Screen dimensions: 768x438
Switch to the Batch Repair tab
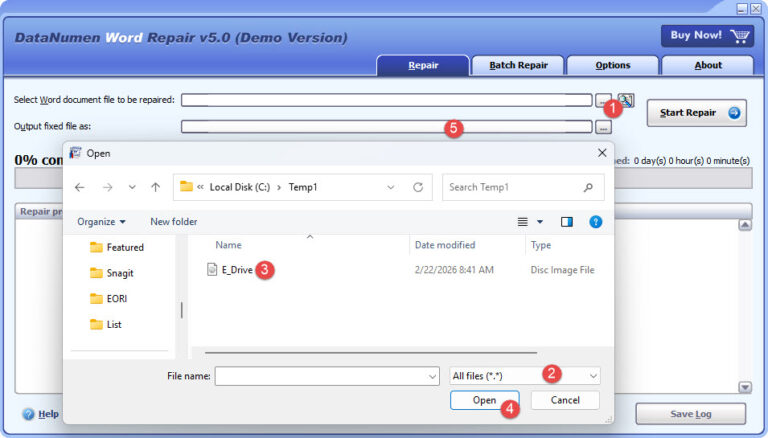[x=518, y=65]
